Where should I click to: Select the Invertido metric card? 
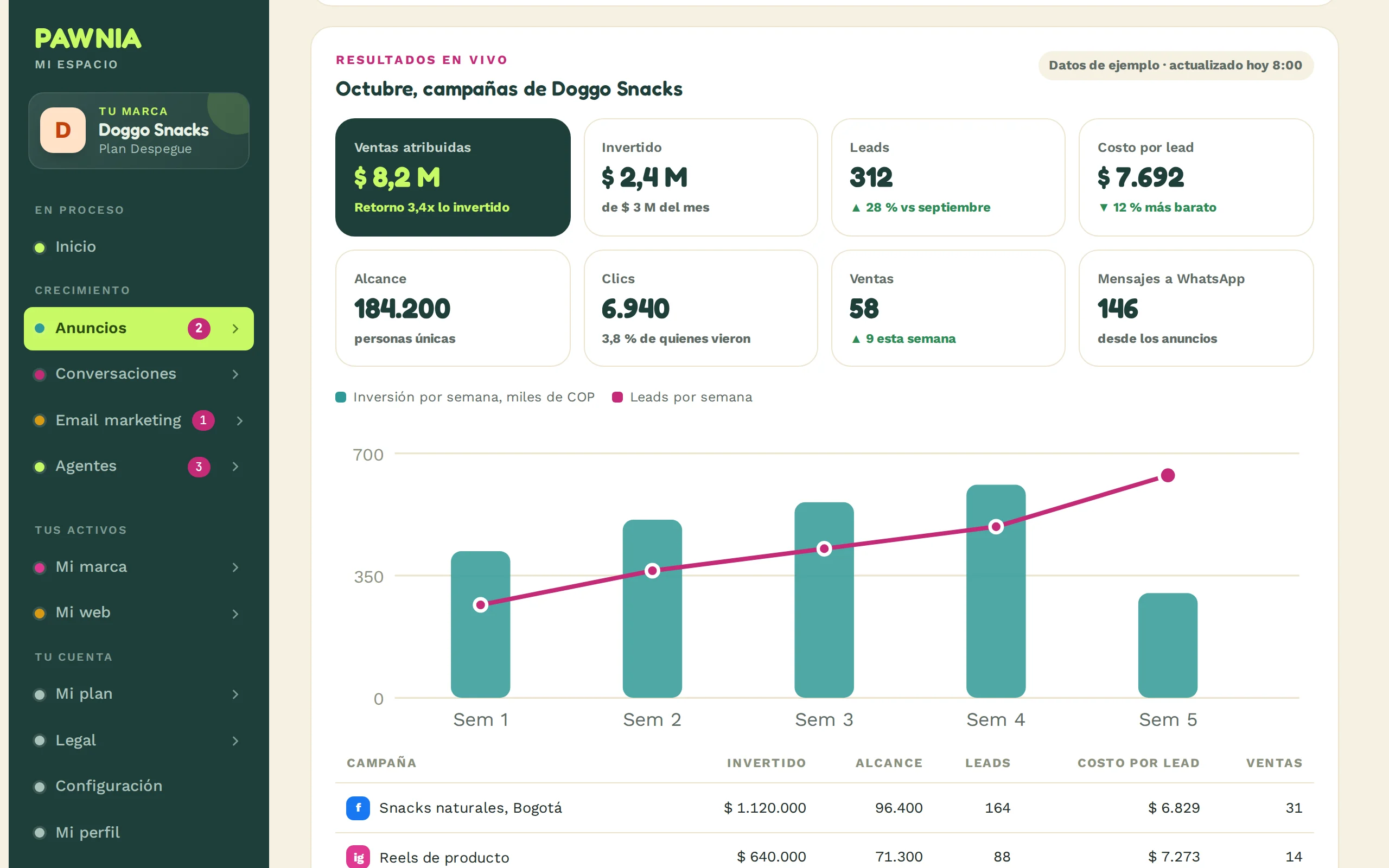pyautogui.click(x=701, y=177)
